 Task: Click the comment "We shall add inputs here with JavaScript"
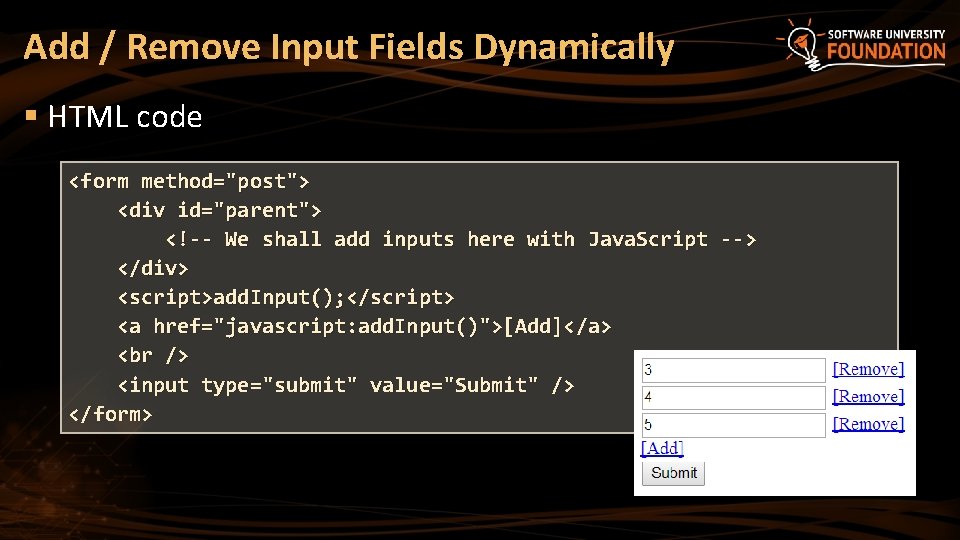point(467,239)
